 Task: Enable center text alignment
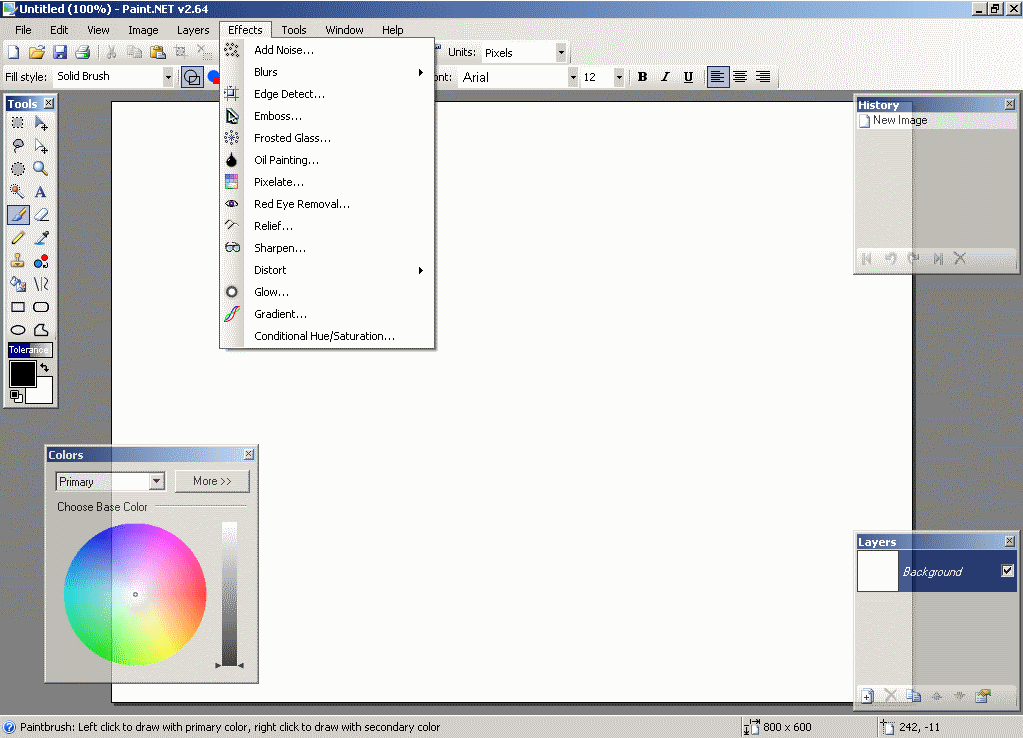(x=740, y=77)
